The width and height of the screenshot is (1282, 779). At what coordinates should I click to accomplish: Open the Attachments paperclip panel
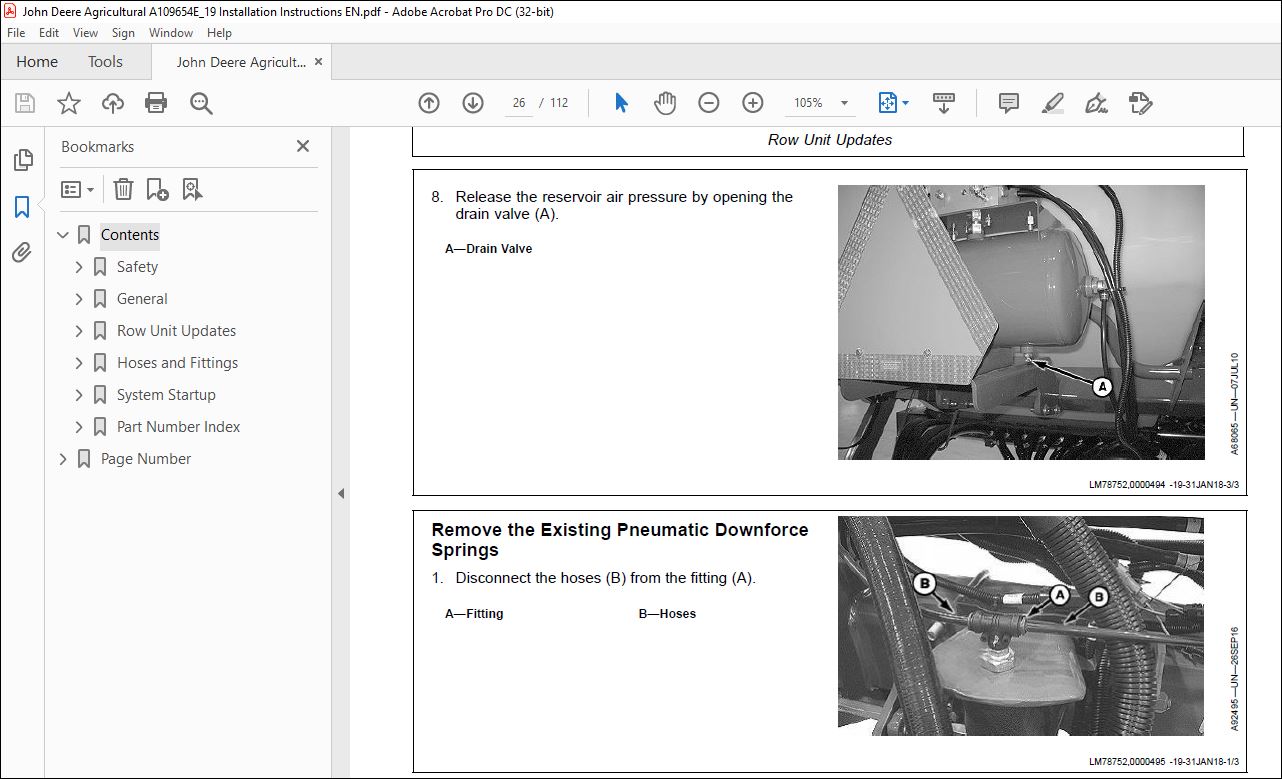click(22, 253)
